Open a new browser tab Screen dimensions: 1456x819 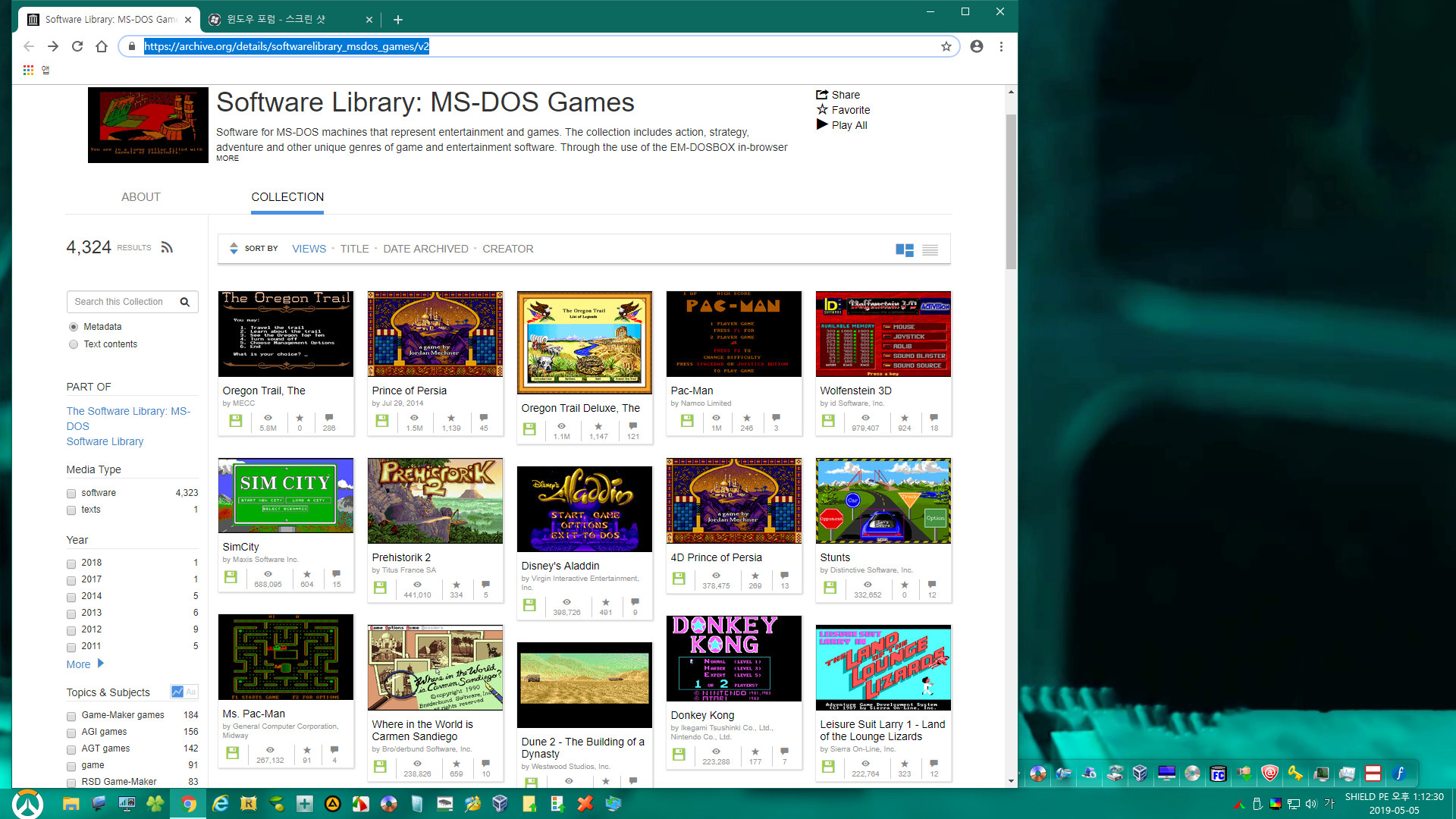coord(398,20)
